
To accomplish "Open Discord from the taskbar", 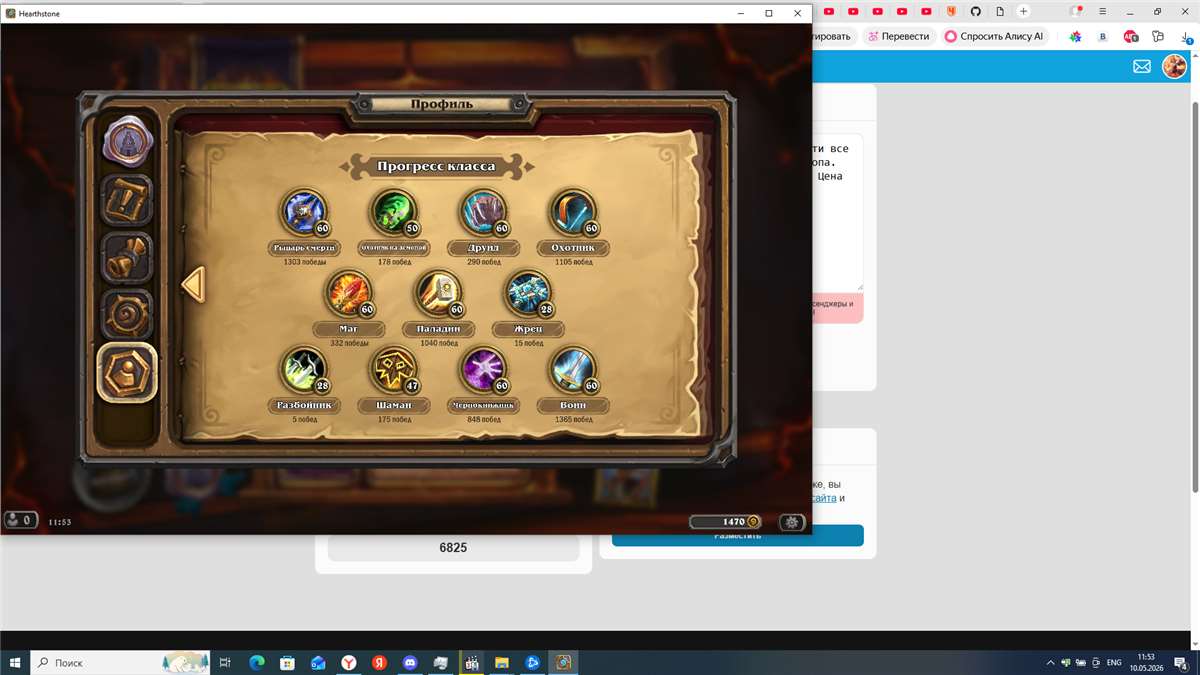I will pyautogui.click(x=409, y=662).
